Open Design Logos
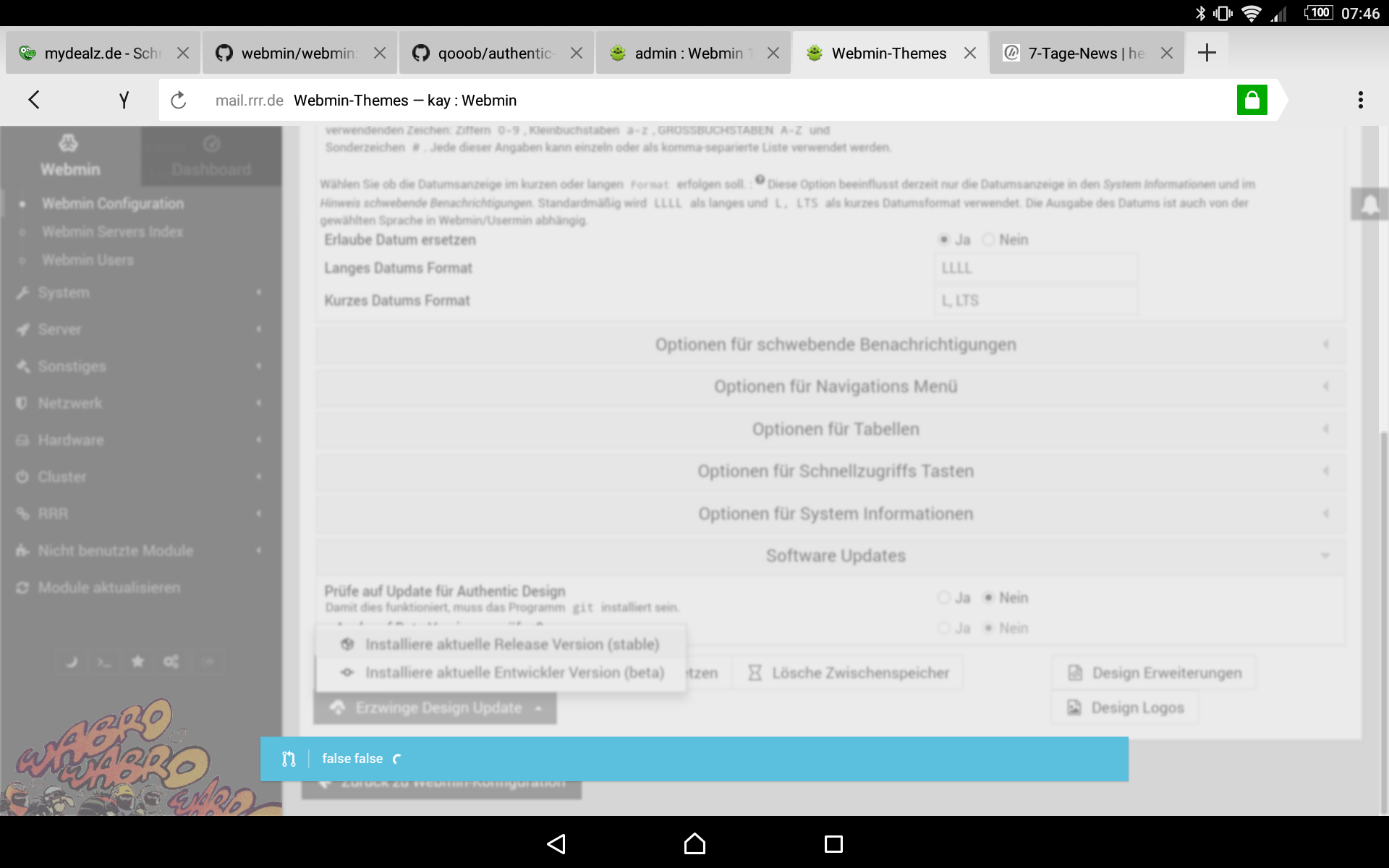This screenshot has height=868, width=1389. [x=1123, y=707]
